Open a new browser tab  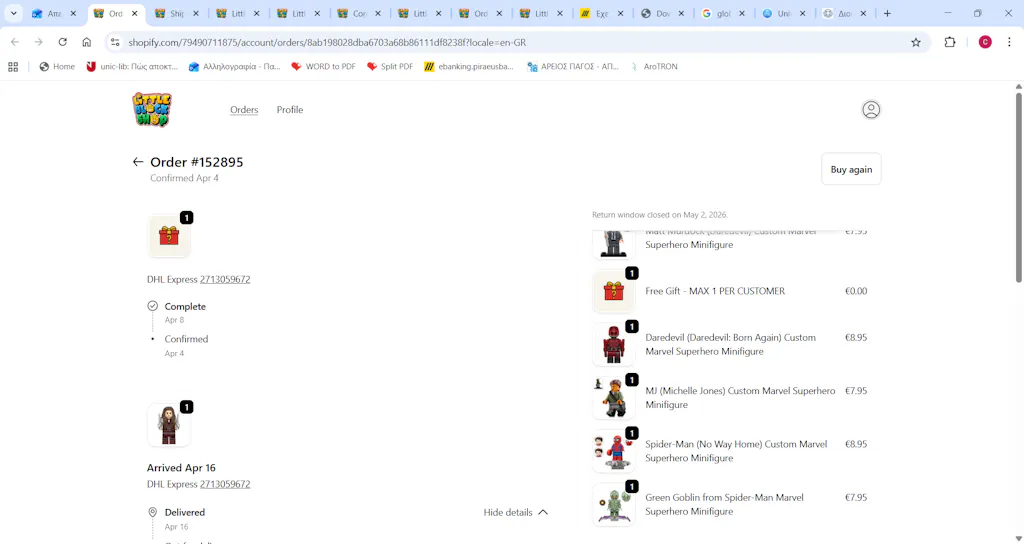point(887,13)
